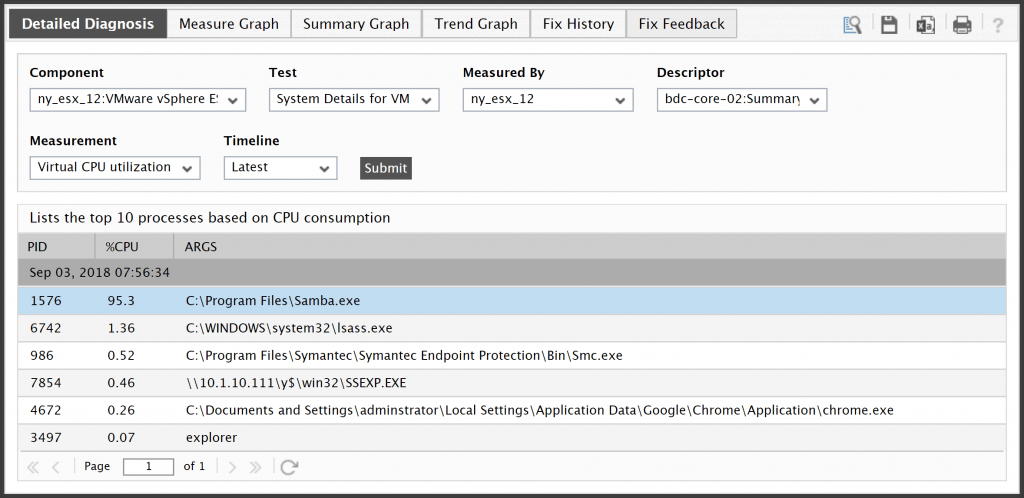This screenshot has height=498, width=1024.
Task: Click CPU value 0.52
Action: [121, 356]
